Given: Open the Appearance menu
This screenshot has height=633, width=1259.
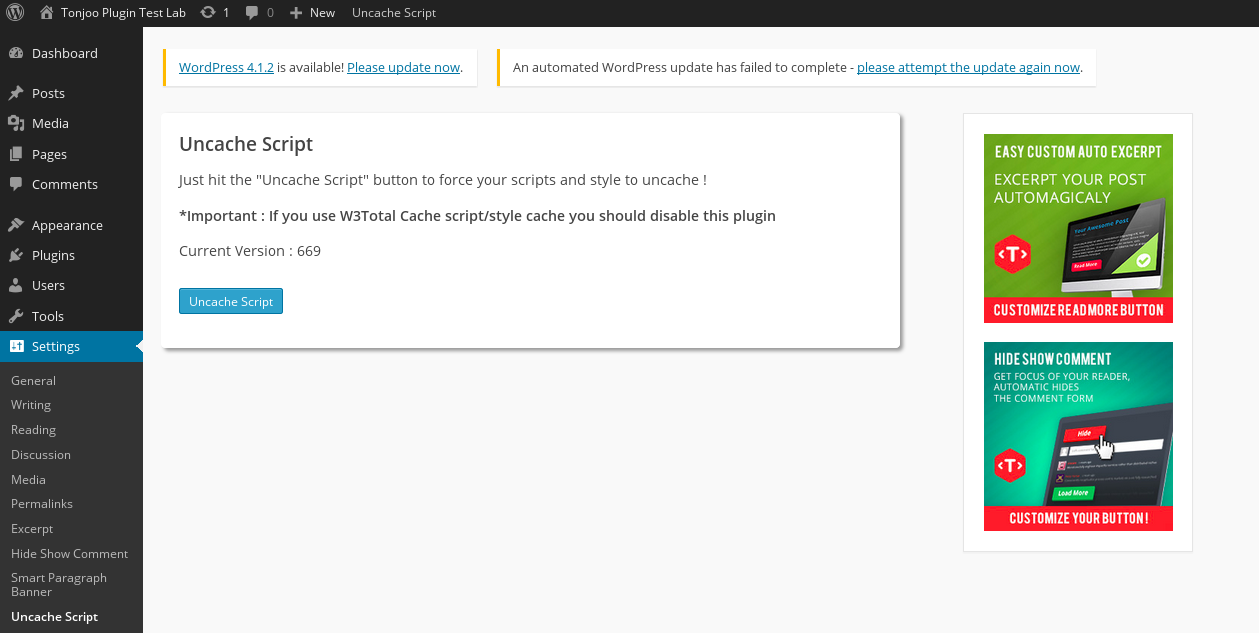Looking at the screenshot, I should 71,225.
